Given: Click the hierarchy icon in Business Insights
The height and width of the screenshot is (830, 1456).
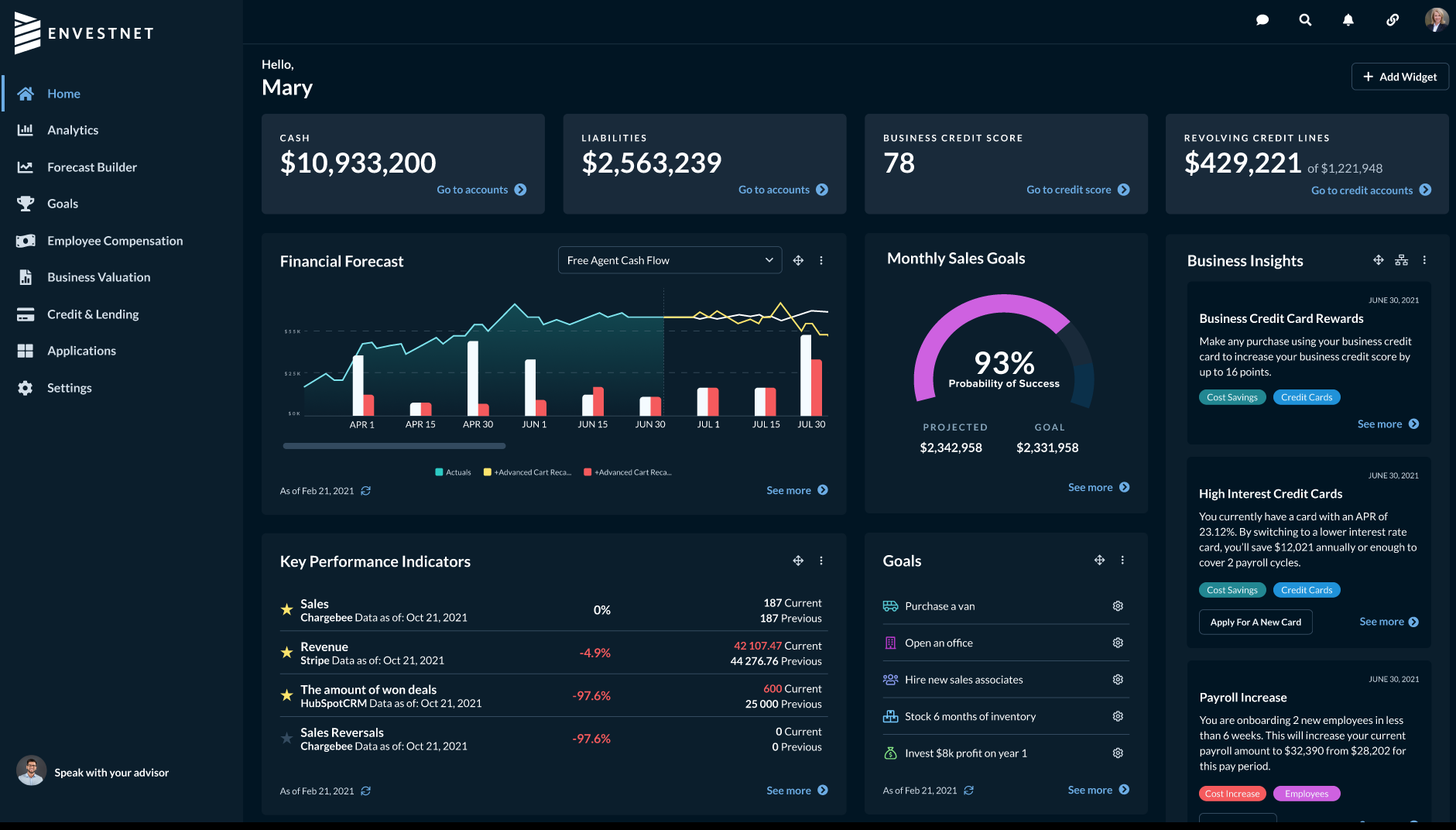Looking at the screenshot, I should 1402,260.
